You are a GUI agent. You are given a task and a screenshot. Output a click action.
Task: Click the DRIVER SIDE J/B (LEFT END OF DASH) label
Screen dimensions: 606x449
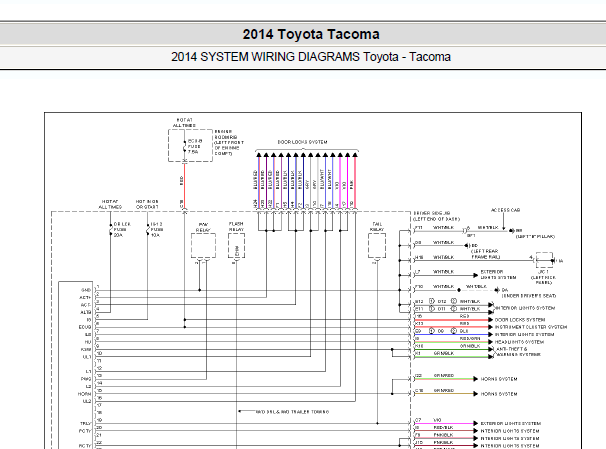point(437,216)
